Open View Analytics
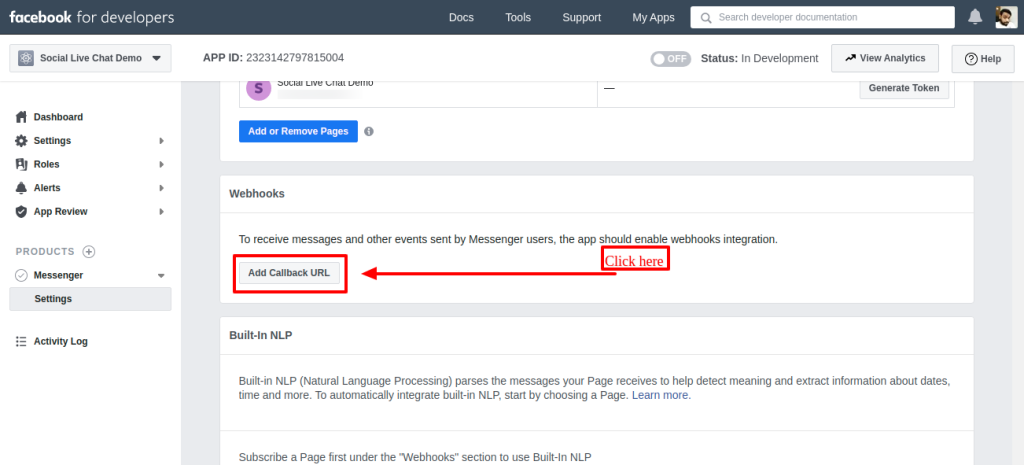Image resolution: width=1024 pixels, height=465 pixels. click(885, 58)
